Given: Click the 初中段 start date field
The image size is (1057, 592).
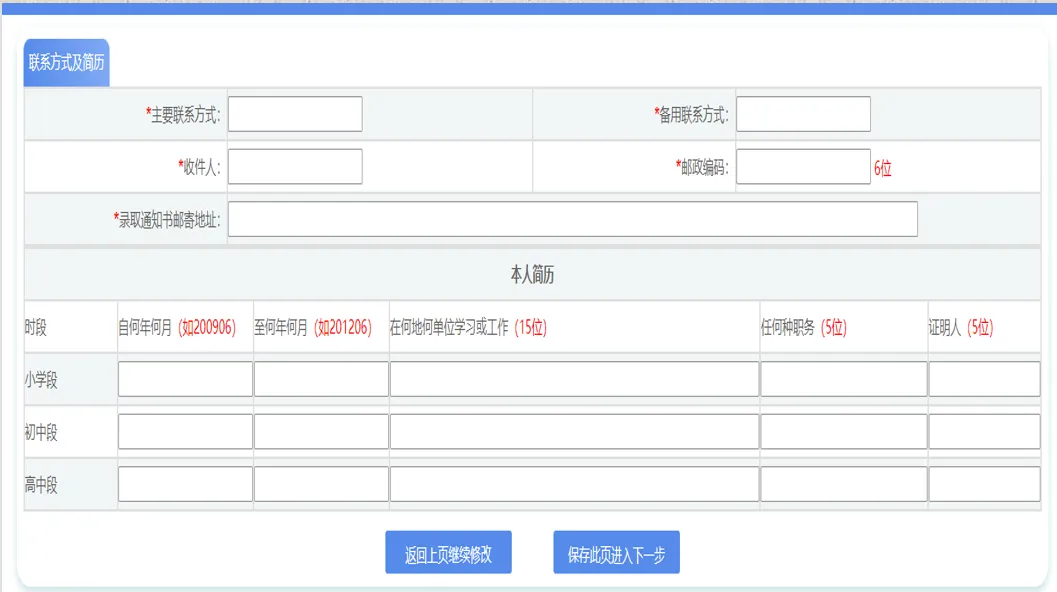Looking at the screenshot, I should coord(184,430).
